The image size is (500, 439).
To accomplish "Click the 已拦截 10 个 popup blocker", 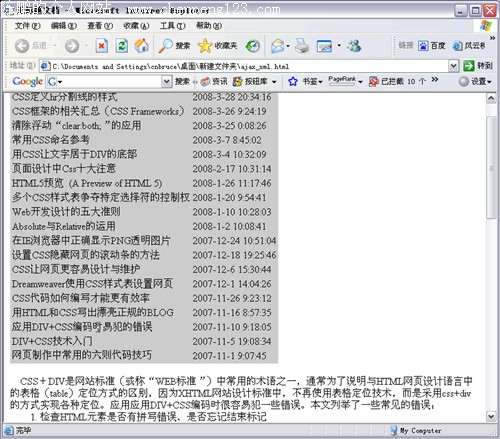I will [x=397, y=81].
